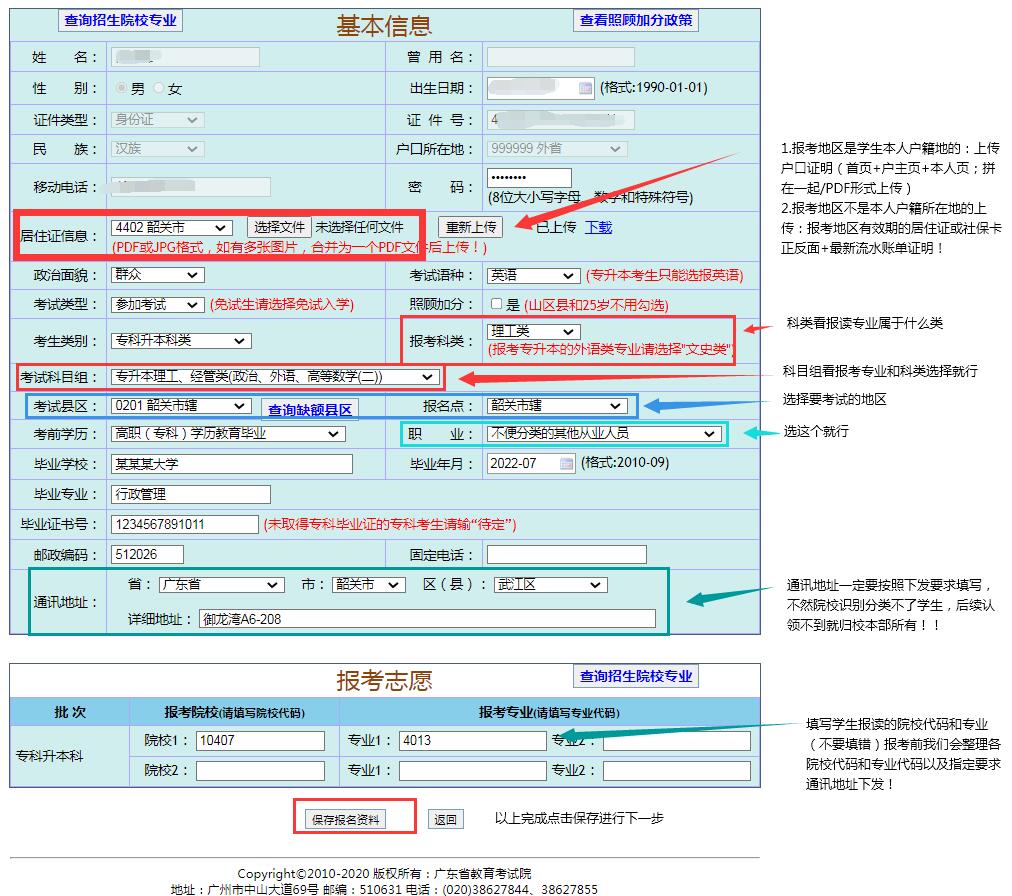Click the 固定电话 input field
The image size is (1012, 896).
click(x=566, y=555)
